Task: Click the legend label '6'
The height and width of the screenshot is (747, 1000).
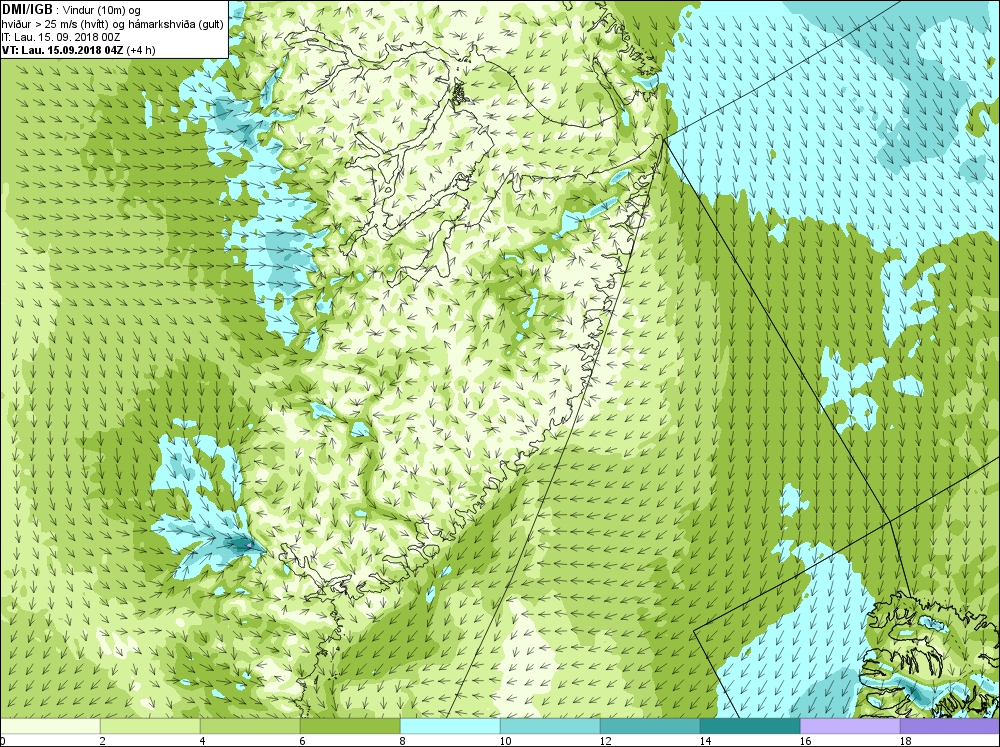Action: [x=302, y=741]
